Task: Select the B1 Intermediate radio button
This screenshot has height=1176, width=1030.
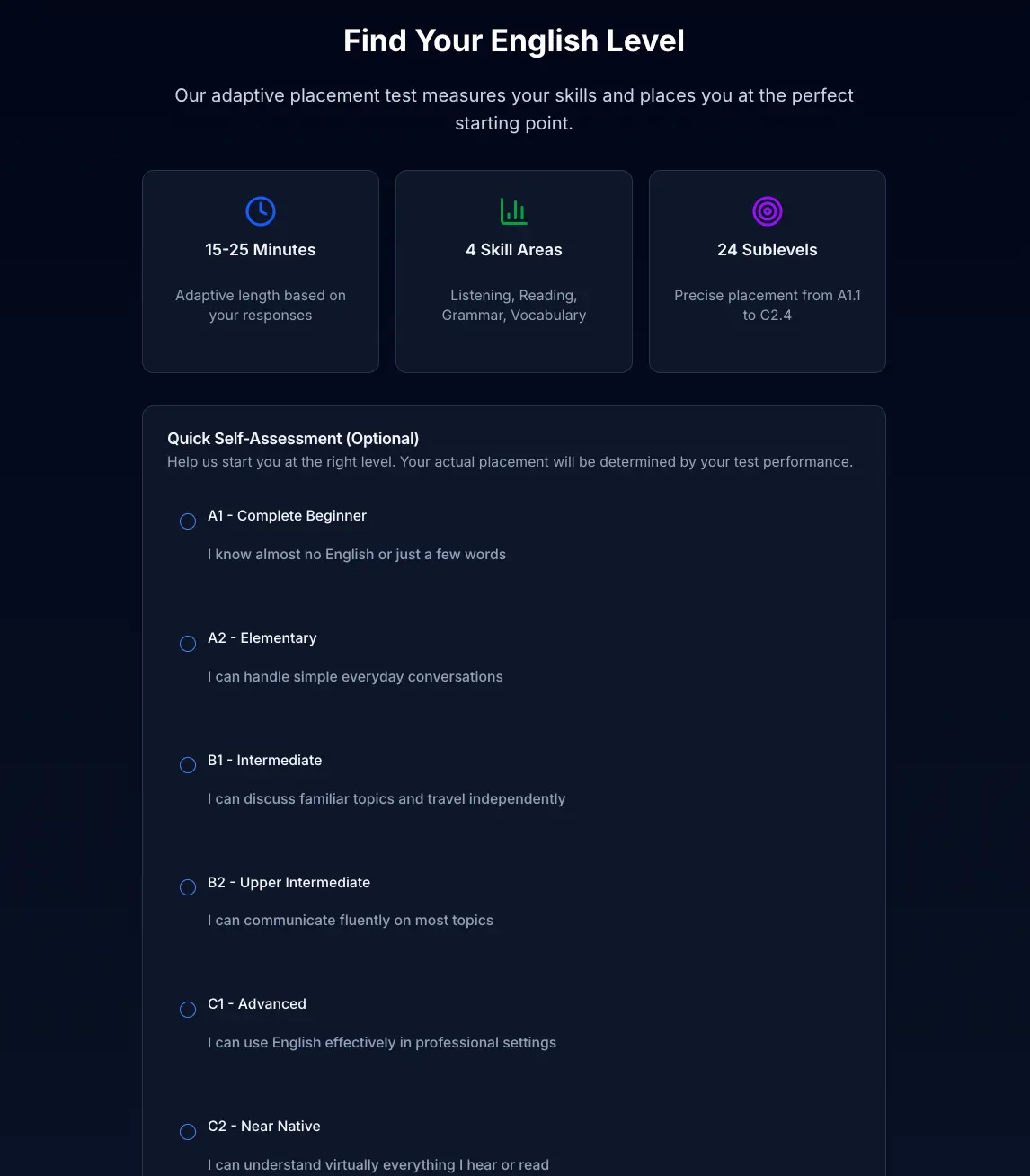Action: coord(188,765)
